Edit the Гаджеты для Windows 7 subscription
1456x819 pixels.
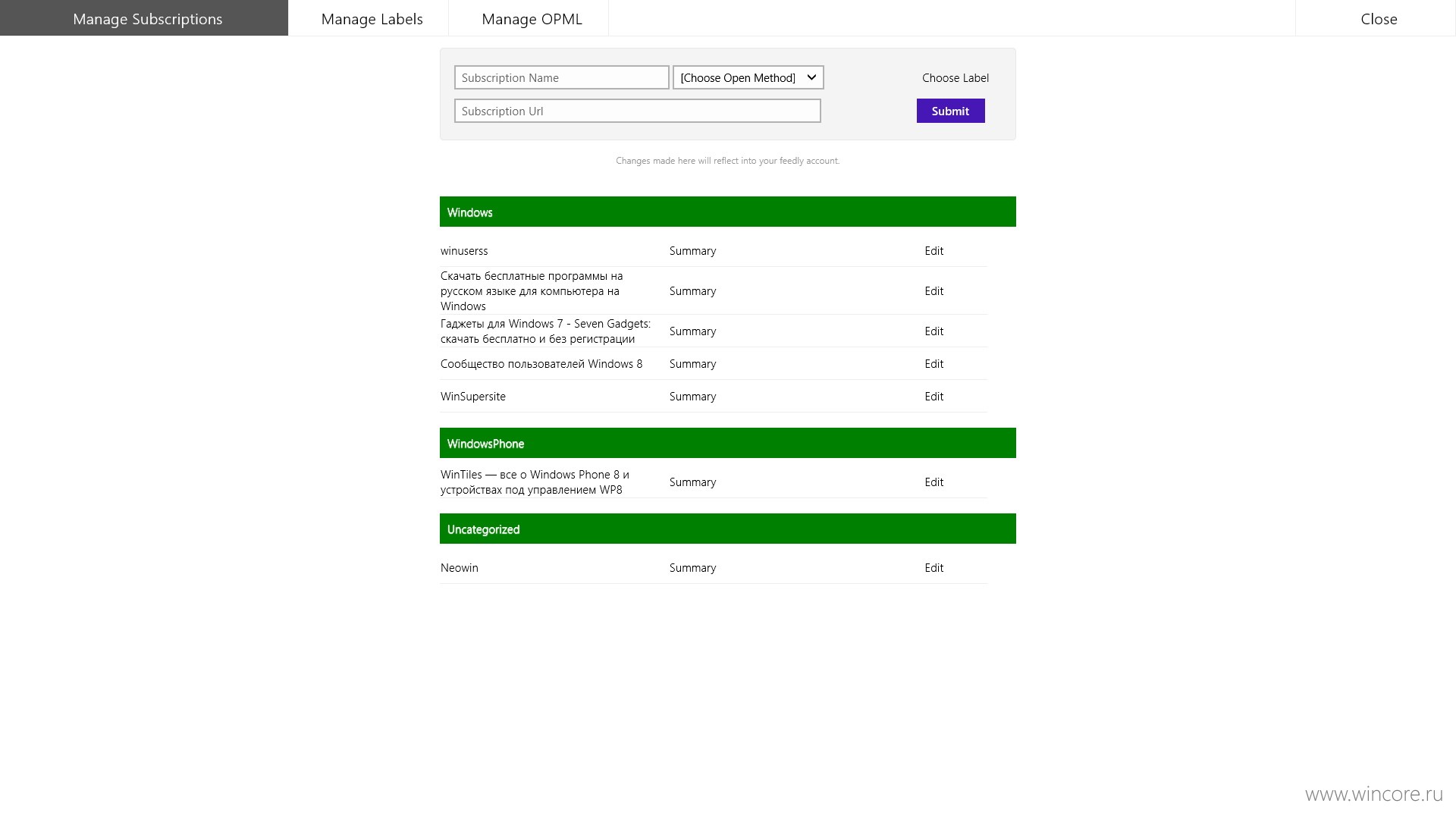click(x=934, y=331)
